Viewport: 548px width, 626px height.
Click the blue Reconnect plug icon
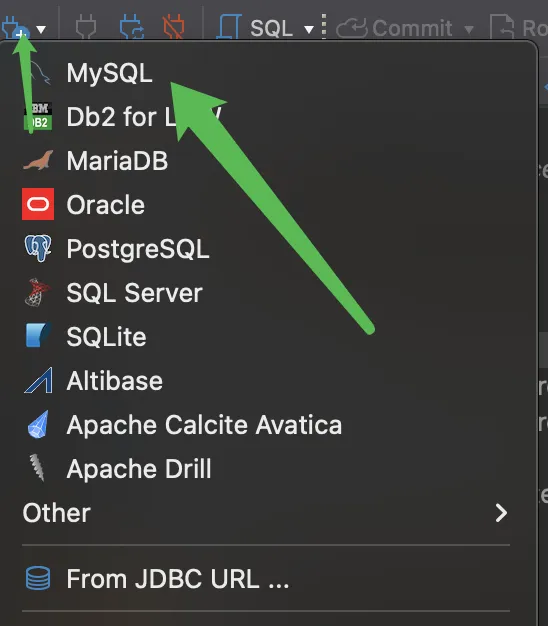[132, 27]
